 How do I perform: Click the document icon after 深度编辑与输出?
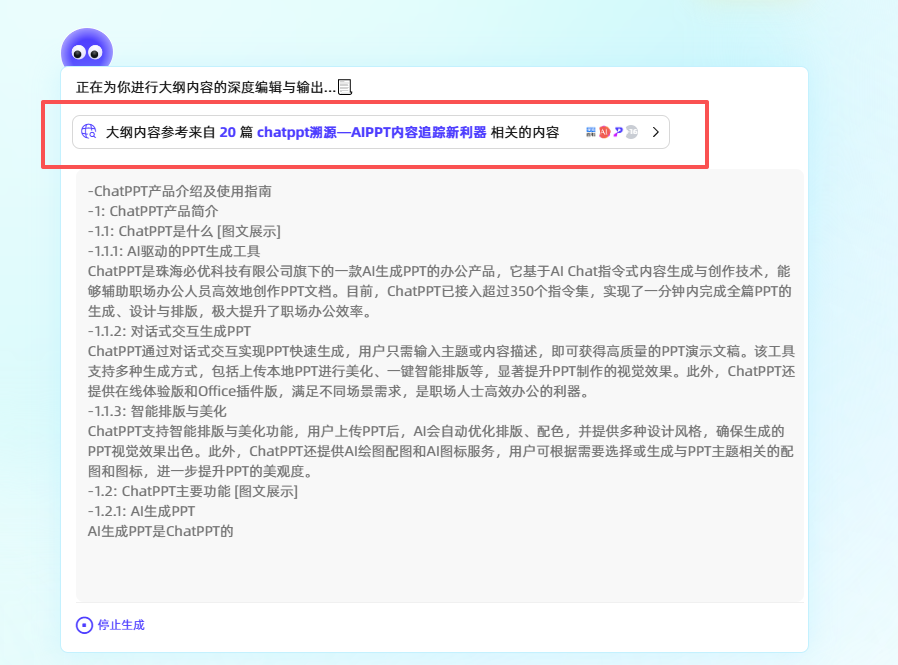345,87
